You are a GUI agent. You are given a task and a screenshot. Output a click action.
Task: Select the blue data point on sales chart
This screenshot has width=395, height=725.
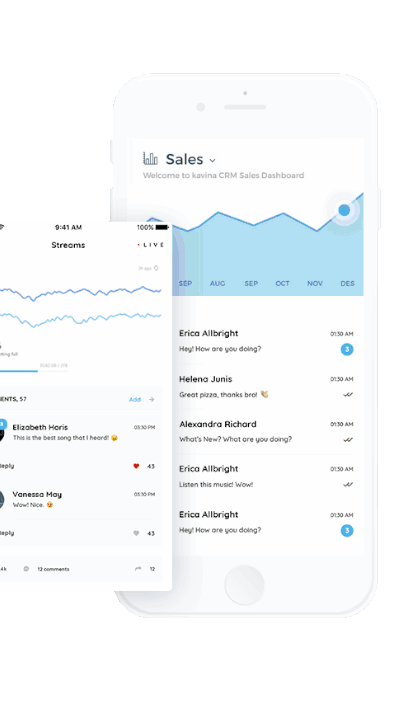pyautogui.click(x=344, y=210)
